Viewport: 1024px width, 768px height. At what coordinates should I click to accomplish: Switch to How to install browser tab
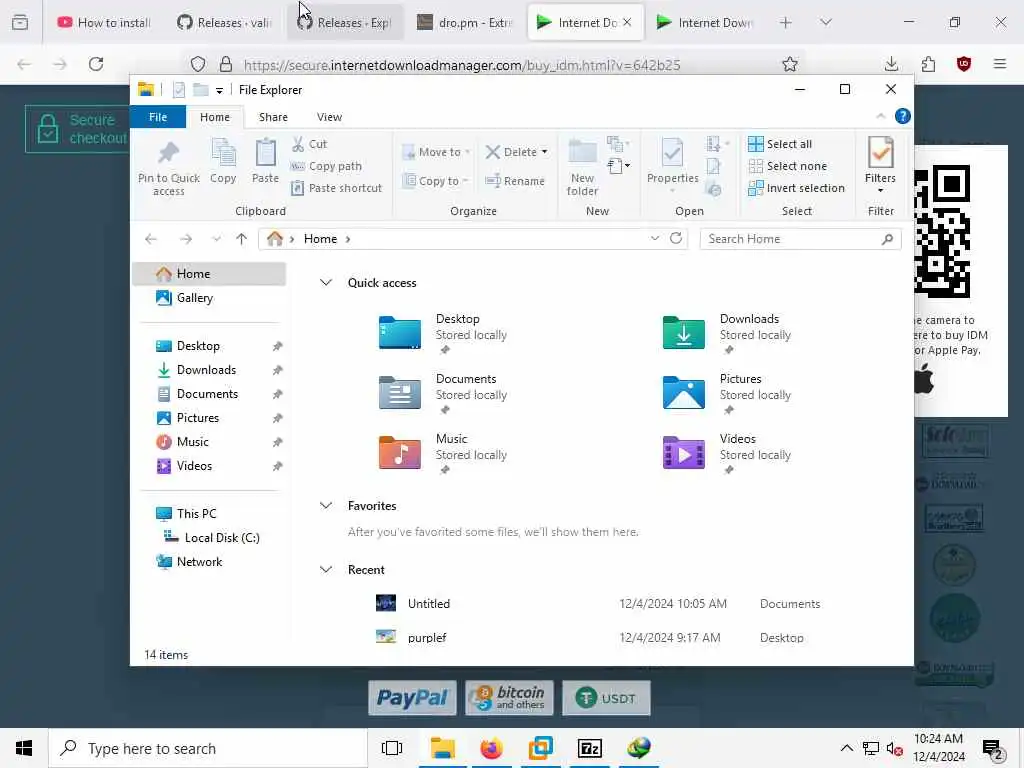click(104, 23)
